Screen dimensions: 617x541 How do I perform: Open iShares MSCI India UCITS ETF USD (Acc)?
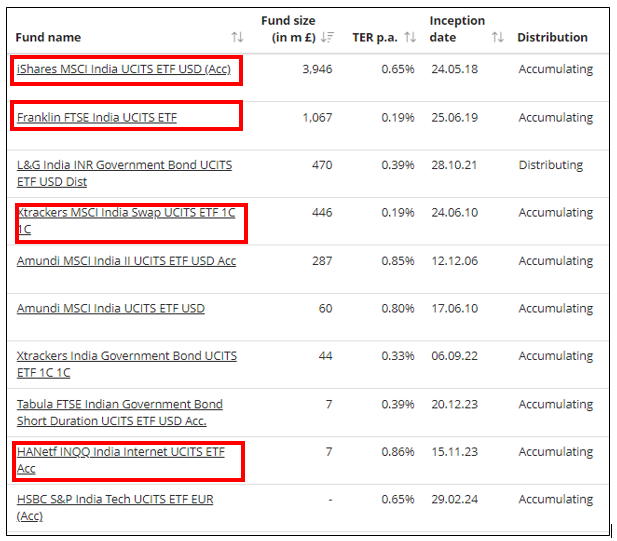(x=124, y=69)
